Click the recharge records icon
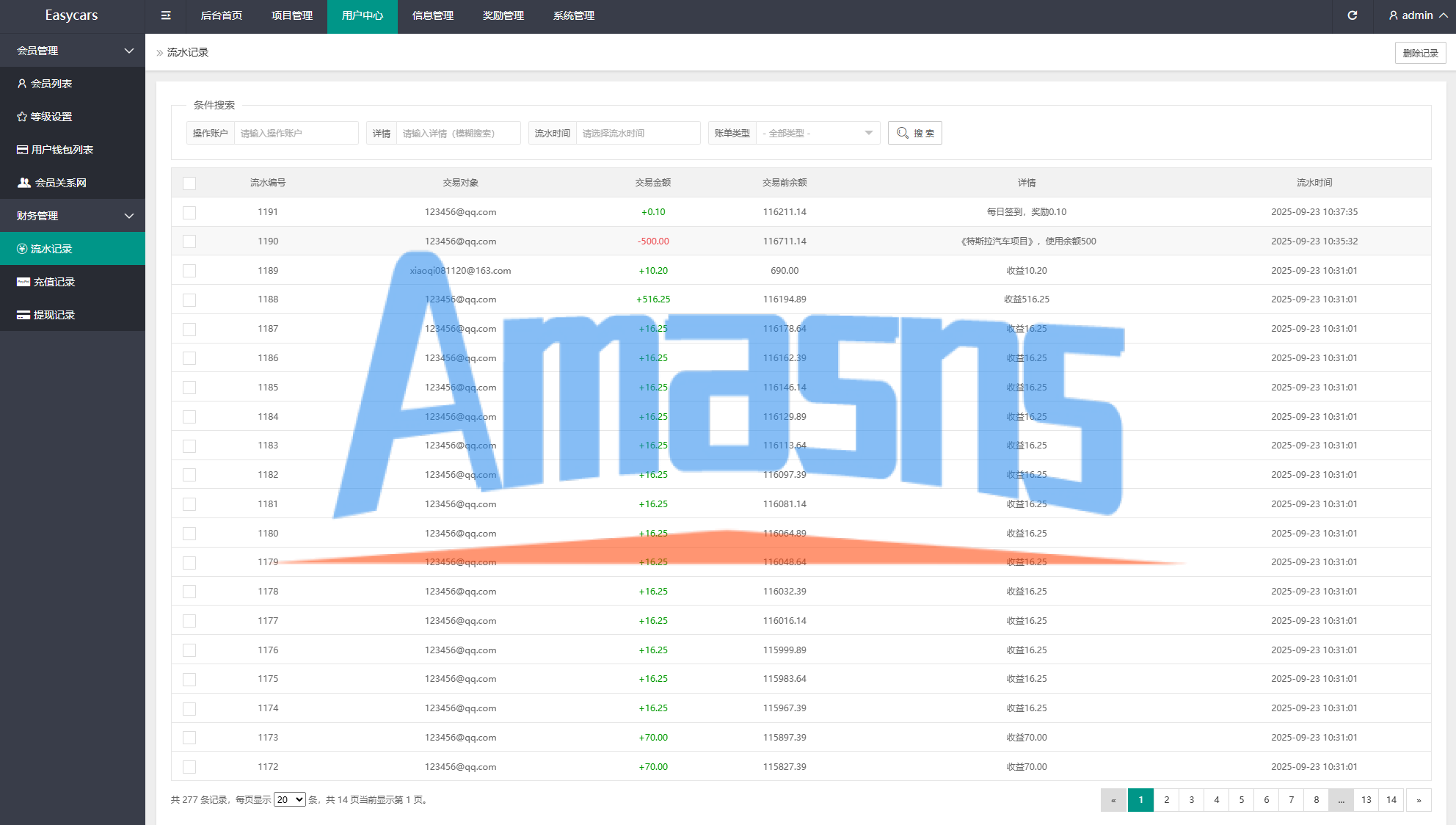 tap(23, 282)
